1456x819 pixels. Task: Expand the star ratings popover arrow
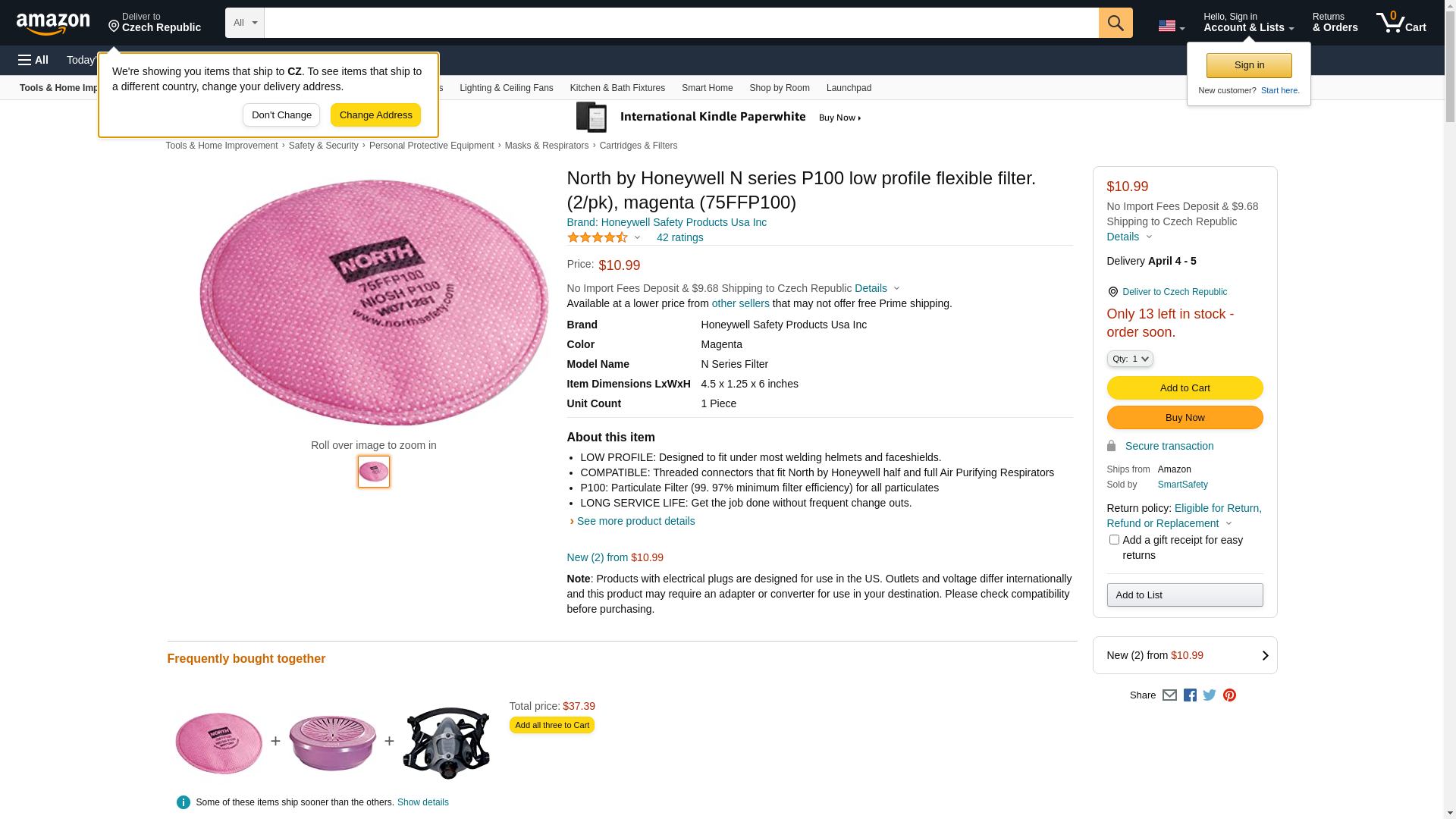pos(637,238)
